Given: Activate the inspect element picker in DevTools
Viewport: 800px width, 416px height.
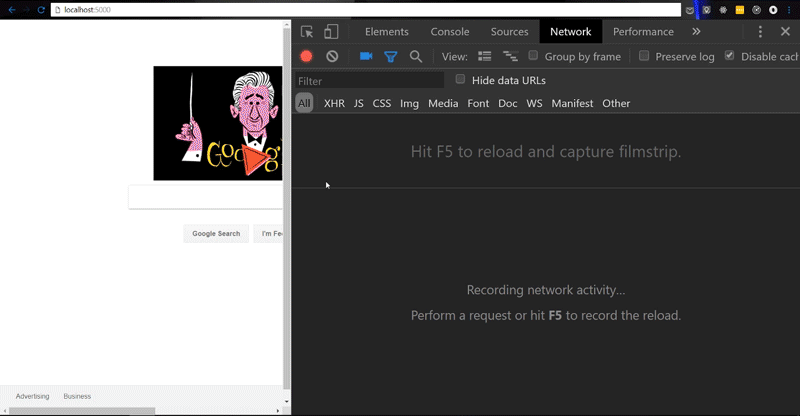Looking at the screenshot, I should tap(307, 32).
